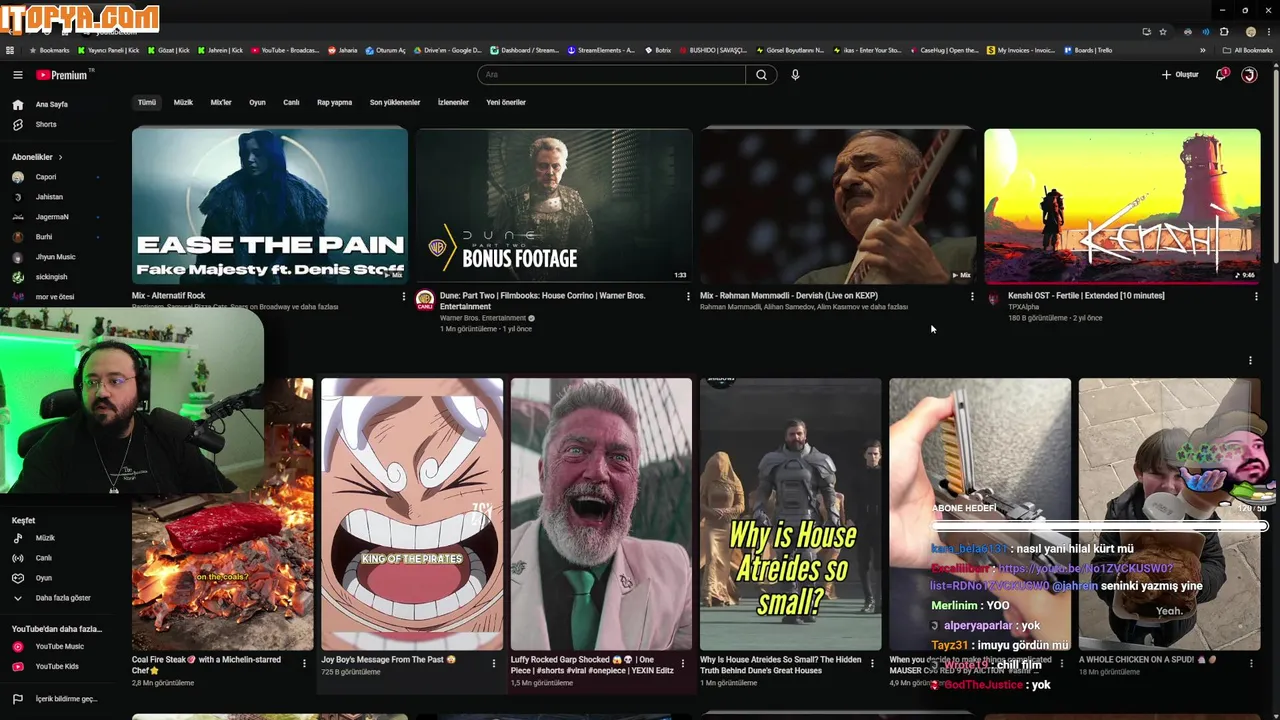The width and height of the screenshot is (1280, 720).
Task: Open the Warner Bros. Entertainment channel avatar
Action: point(425,299)
